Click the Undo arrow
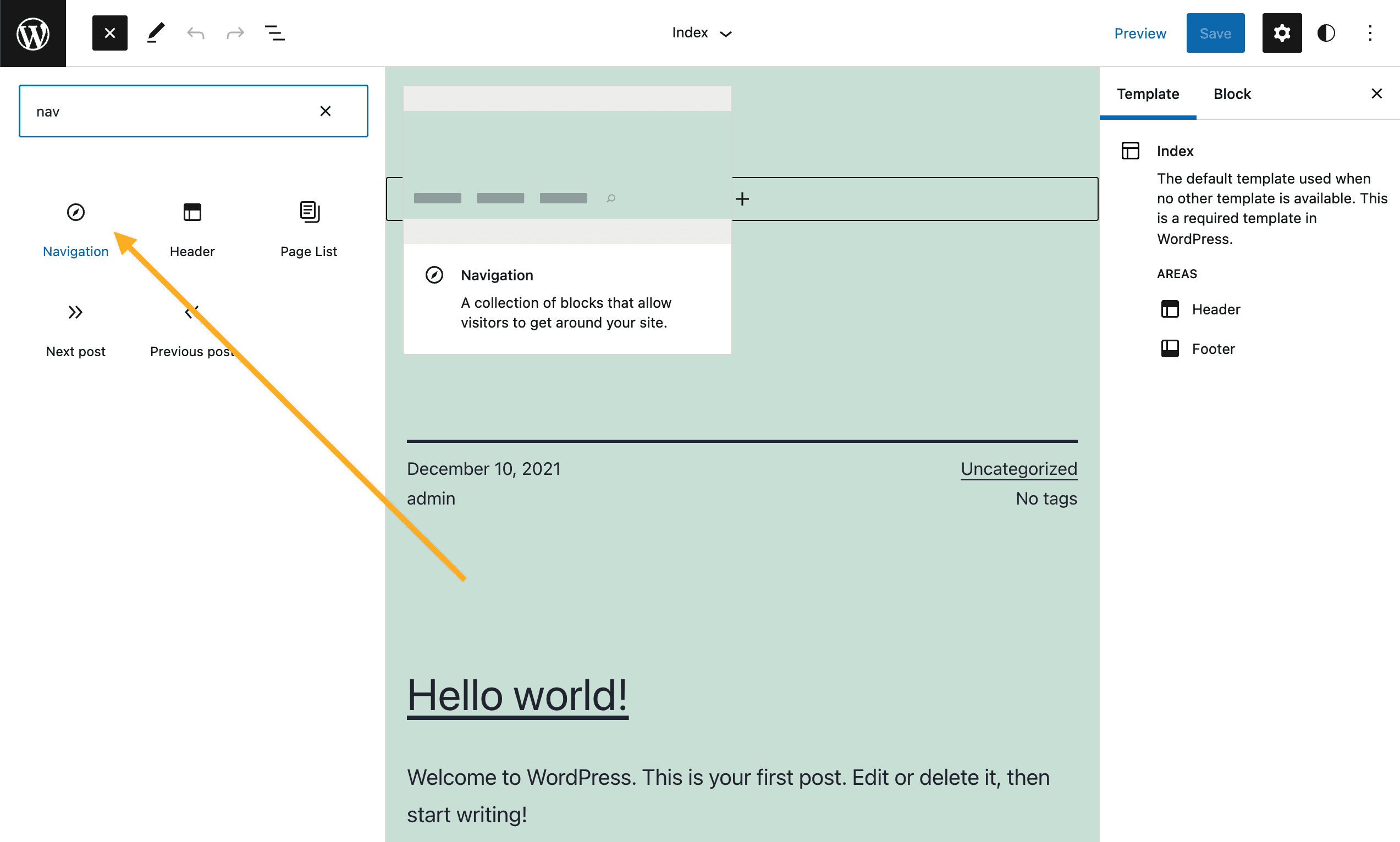The width and height of the screenshot is (1400, 842). pyautogui.click(x=196, y=33)
